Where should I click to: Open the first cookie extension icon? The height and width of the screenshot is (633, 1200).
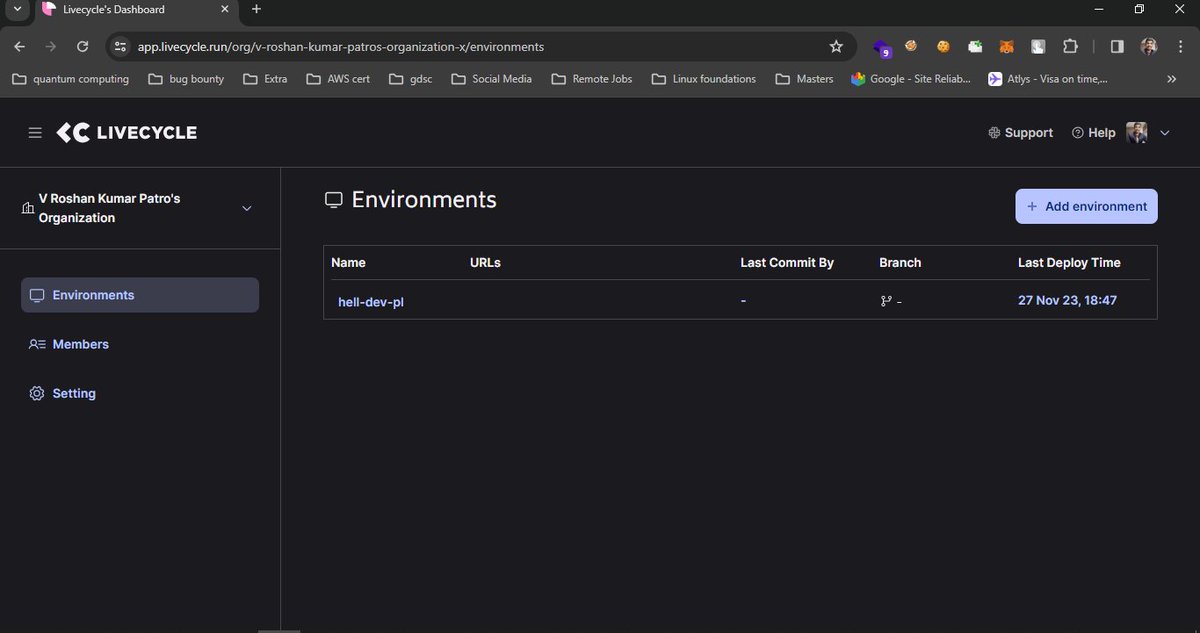click(911, 46)
